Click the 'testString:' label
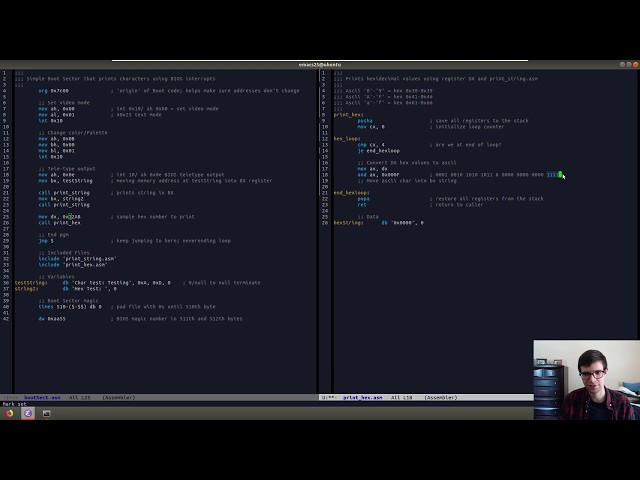The image size is (640, 480). 31,282
